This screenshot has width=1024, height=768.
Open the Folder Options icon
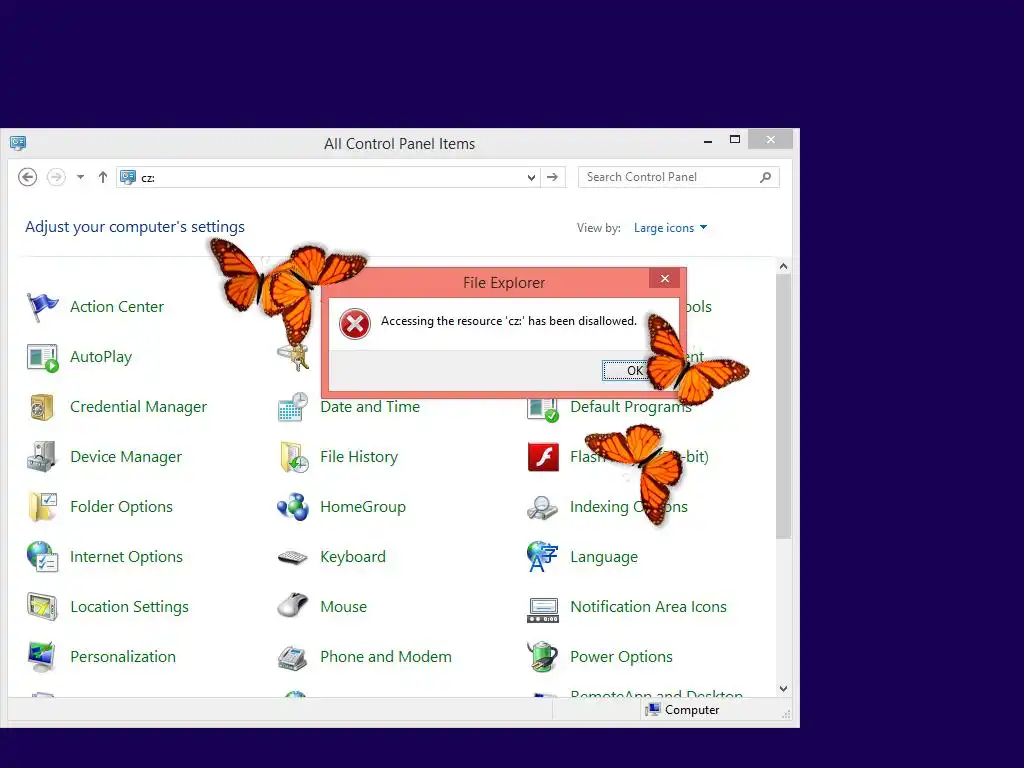coord(42,507)
